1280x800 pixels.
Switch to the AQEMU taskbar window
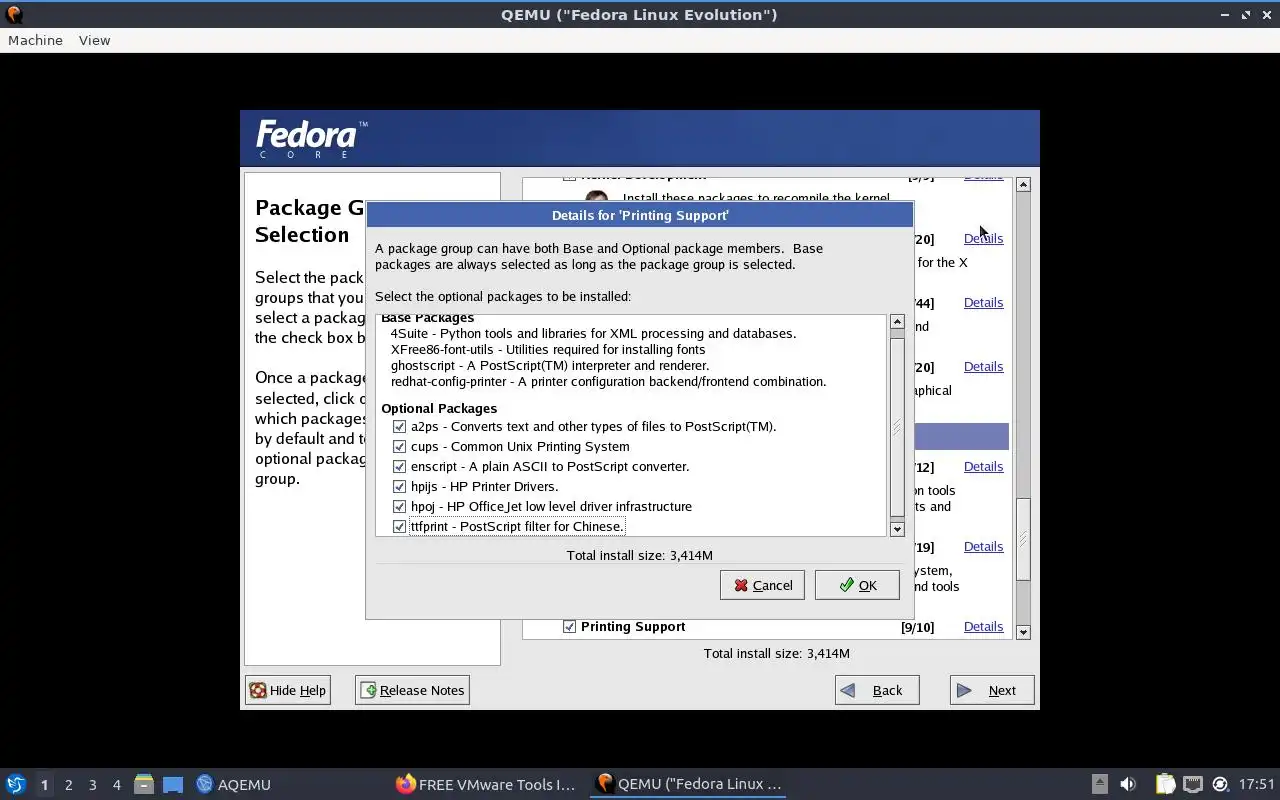pos(233,784)
